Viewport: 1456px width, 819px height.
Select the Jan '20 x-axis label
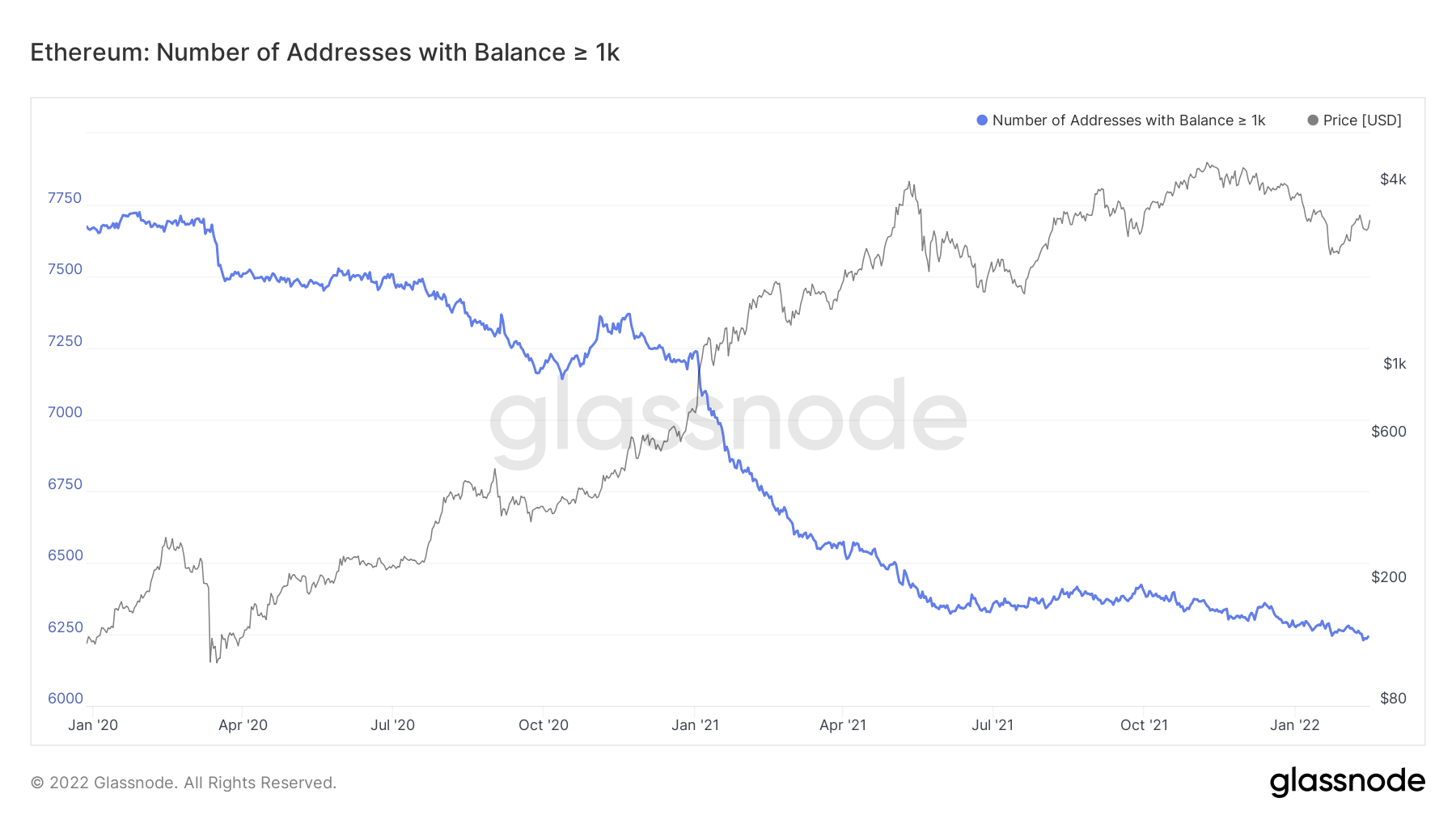93,725
